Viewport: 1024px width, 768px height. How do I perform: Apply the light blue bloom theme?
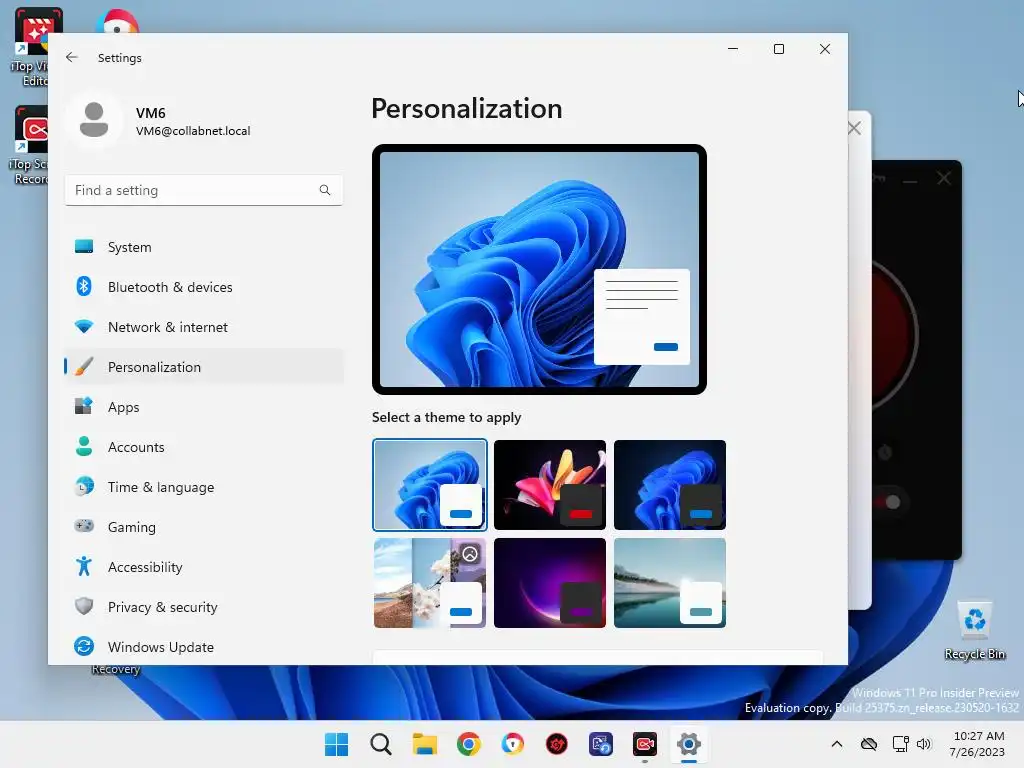point(430,485)
